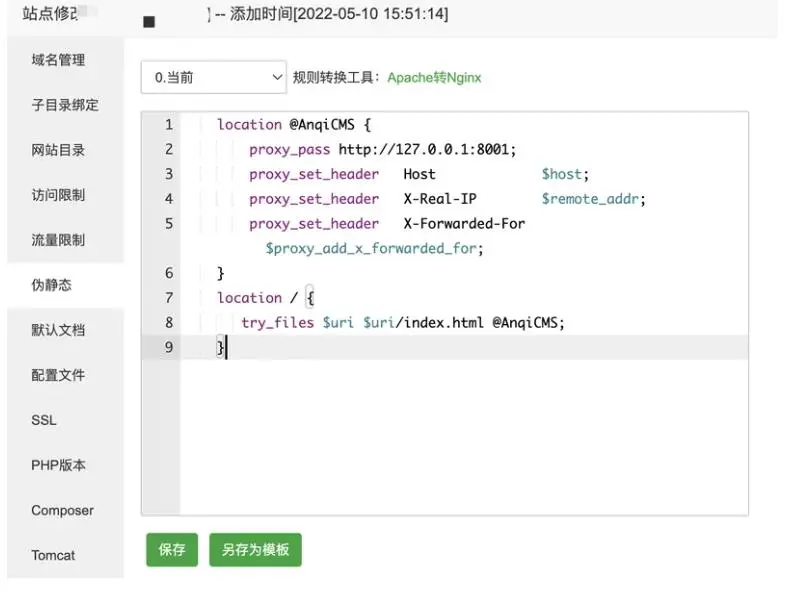Open 访问限制 settings
The width and height of the screenshot is (785, 601).
pos(58,195)
